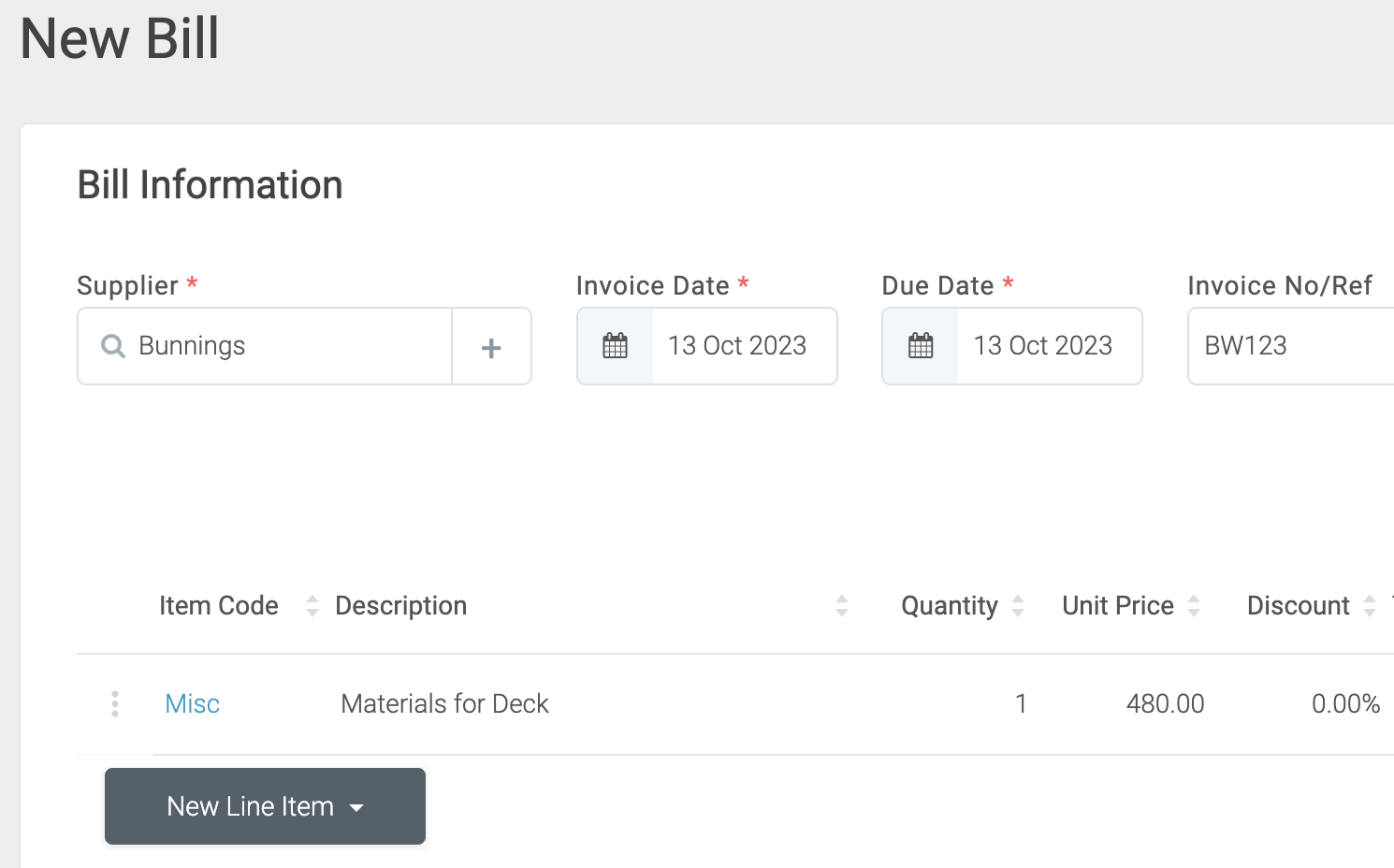Click the Supplier field containing Bunnings
This screenshot has height=868, width=1394.
pyautogui.click(x=281, y=346)
